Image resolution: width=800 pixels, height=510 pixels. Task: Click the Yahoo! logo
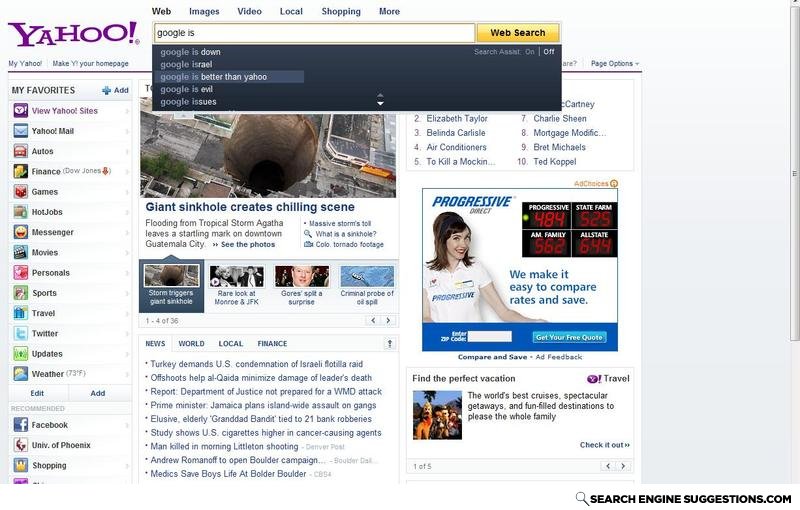[73, 34]
